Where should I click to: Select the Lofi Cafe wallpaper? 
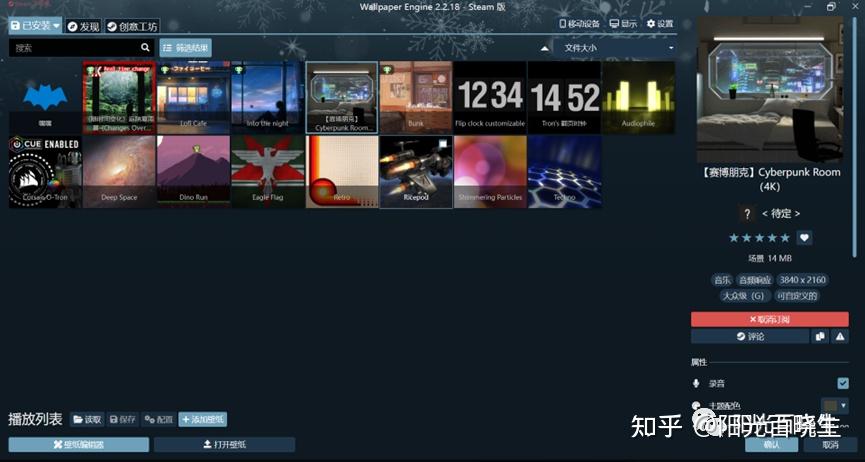point(193,97)
